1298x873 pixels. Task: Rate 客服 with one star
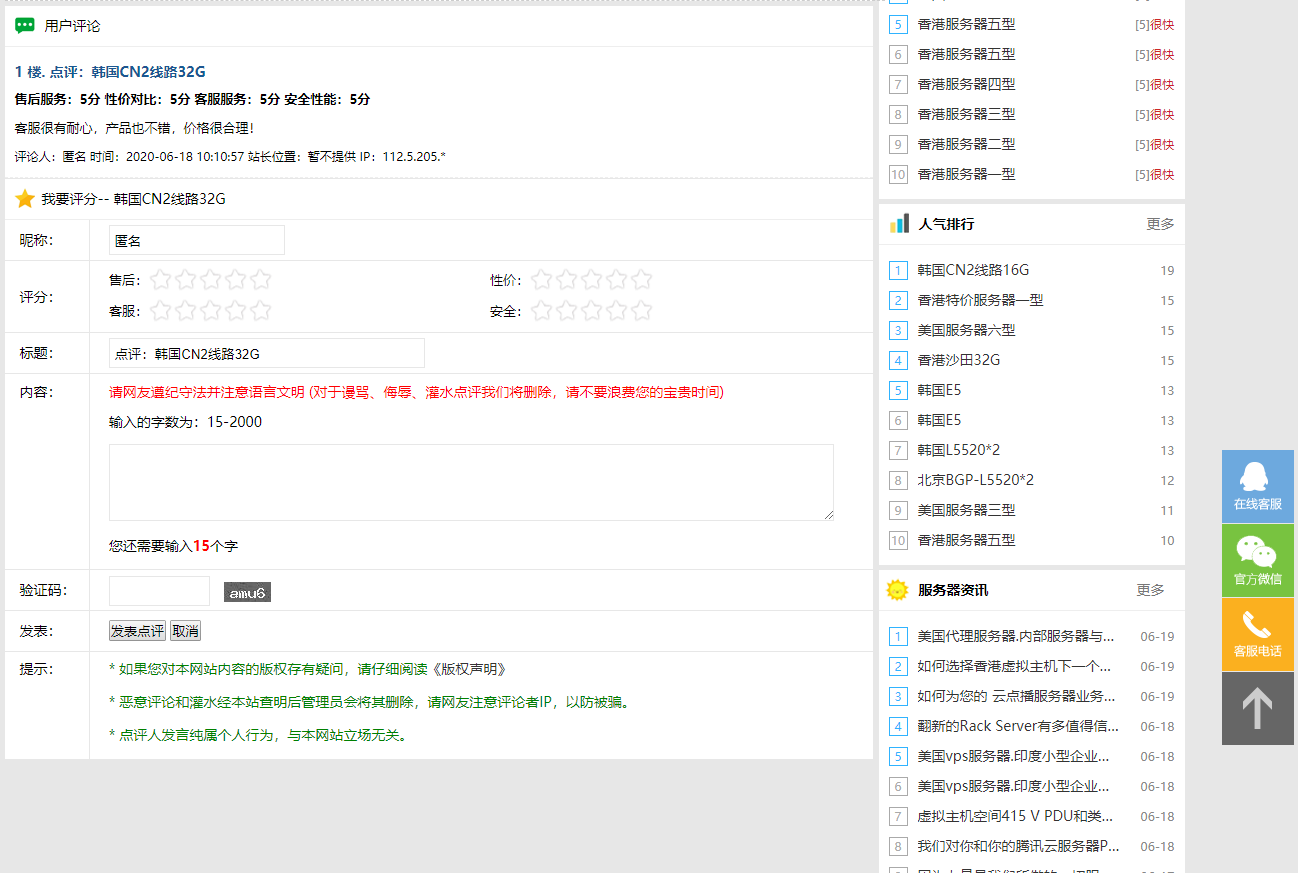point(161,311)
